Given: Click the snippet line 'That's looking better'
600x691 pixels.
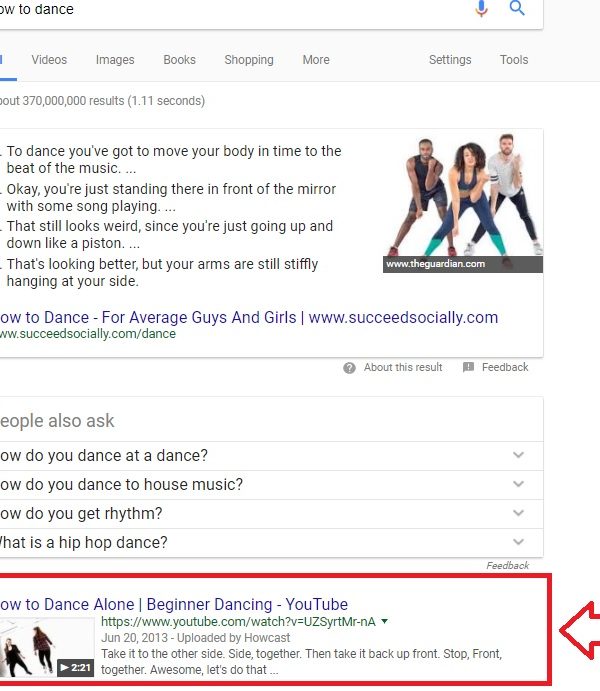Looking at the screenshot, I should pyautogui.click(x=162, y=272).
